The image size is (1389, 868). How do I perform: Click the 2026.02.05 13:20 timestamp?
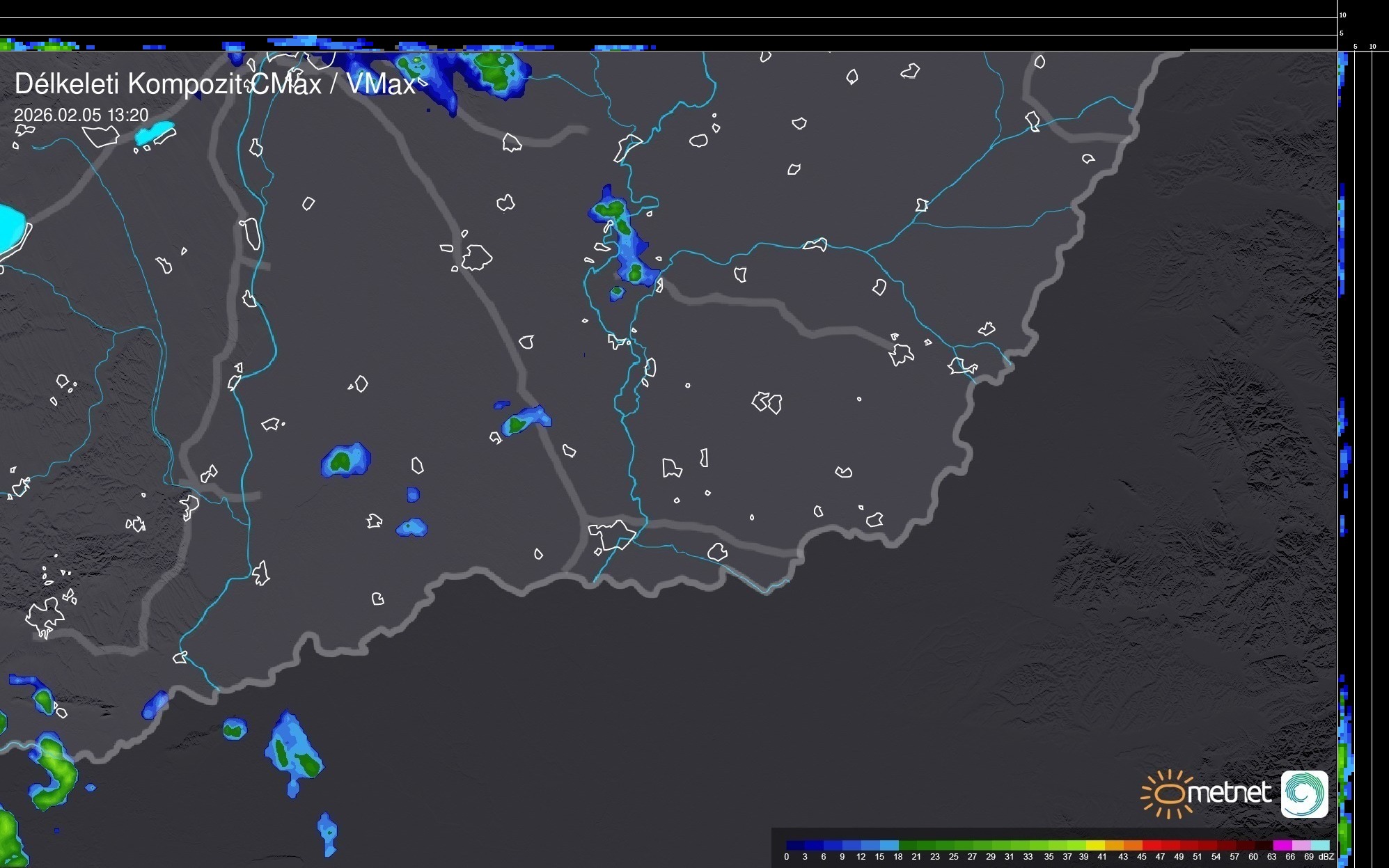81,115
